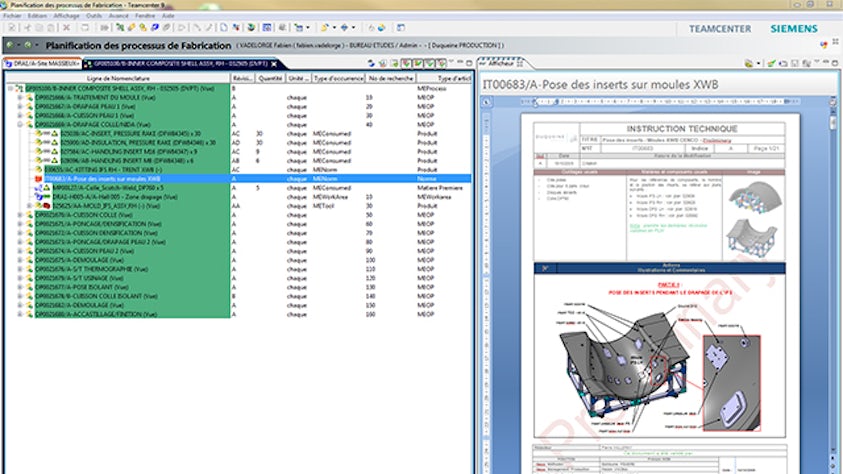
Task: Close the INNER COMPOSITE SHELL ASSY tab
Action: pos(274,64)
